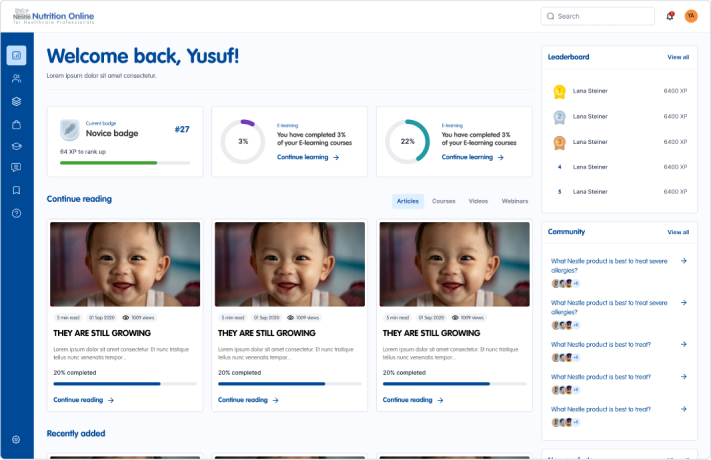Select the Webinars tab

point(514,201)
